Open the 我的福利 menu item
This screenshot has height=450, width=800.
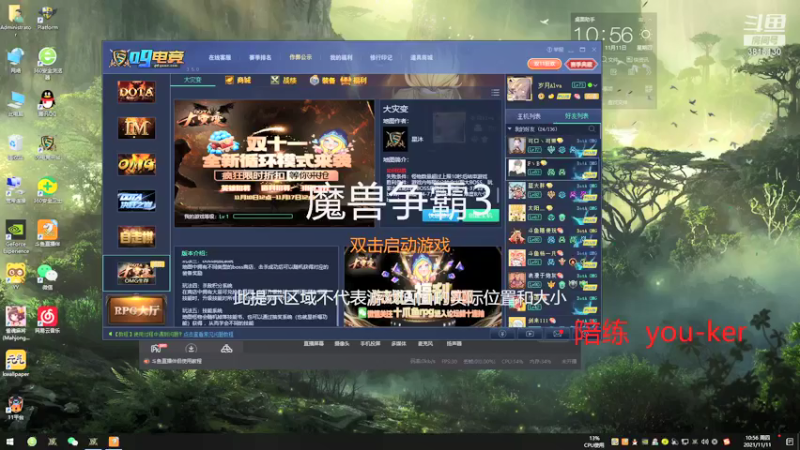[341, 58]
